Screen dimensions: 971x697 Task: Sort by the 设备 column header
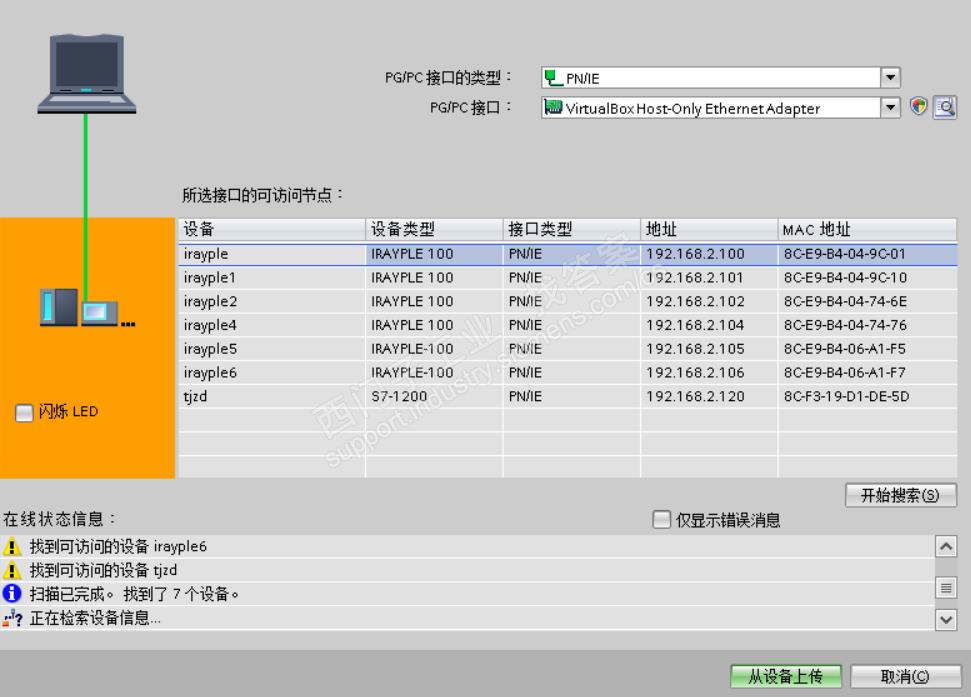(272, 230)
